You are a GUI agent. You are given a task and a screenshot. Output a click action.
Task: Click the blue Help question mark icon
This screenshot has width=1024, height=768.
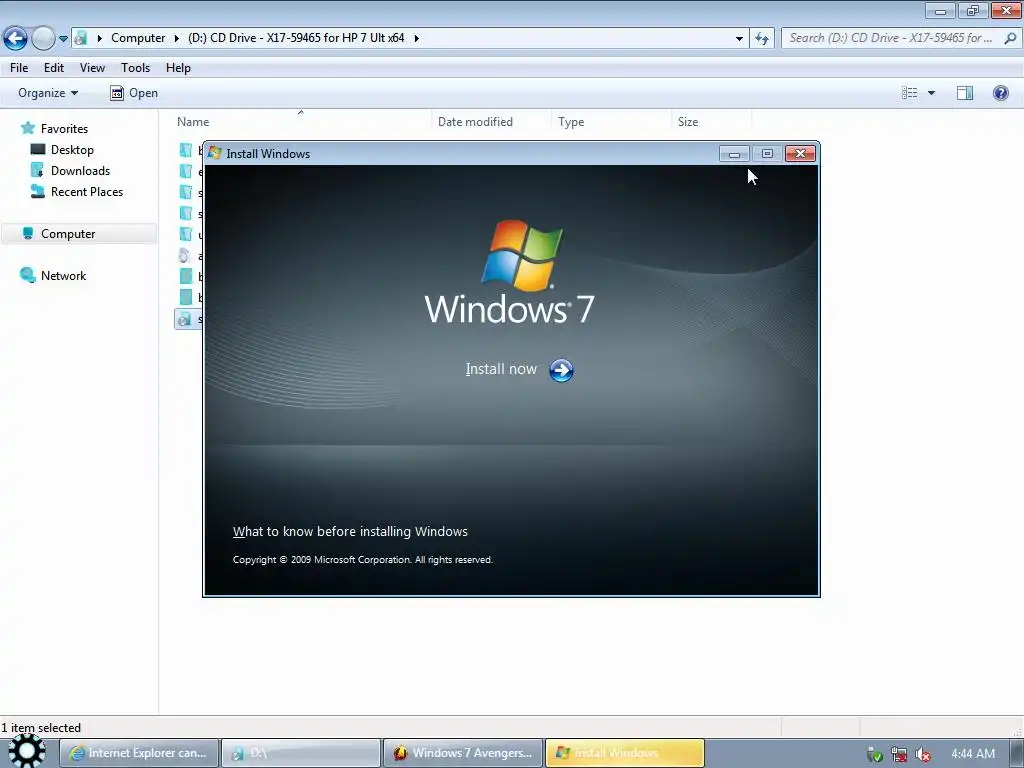(x=1000, y=93)
